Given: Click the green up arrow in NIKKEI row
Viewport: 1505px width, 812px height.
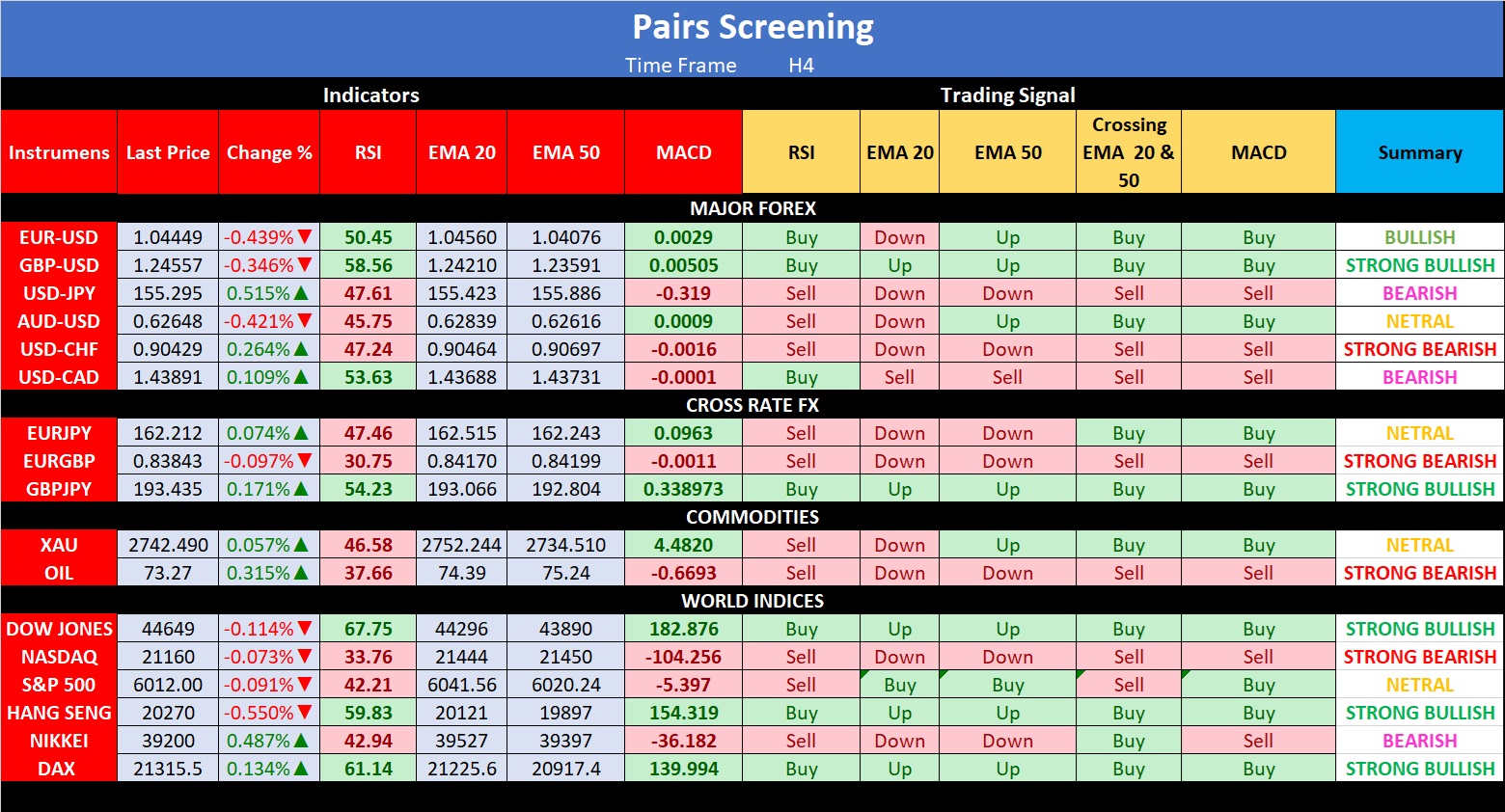Looking at the screenshot, I should click(x=301, y=741).
